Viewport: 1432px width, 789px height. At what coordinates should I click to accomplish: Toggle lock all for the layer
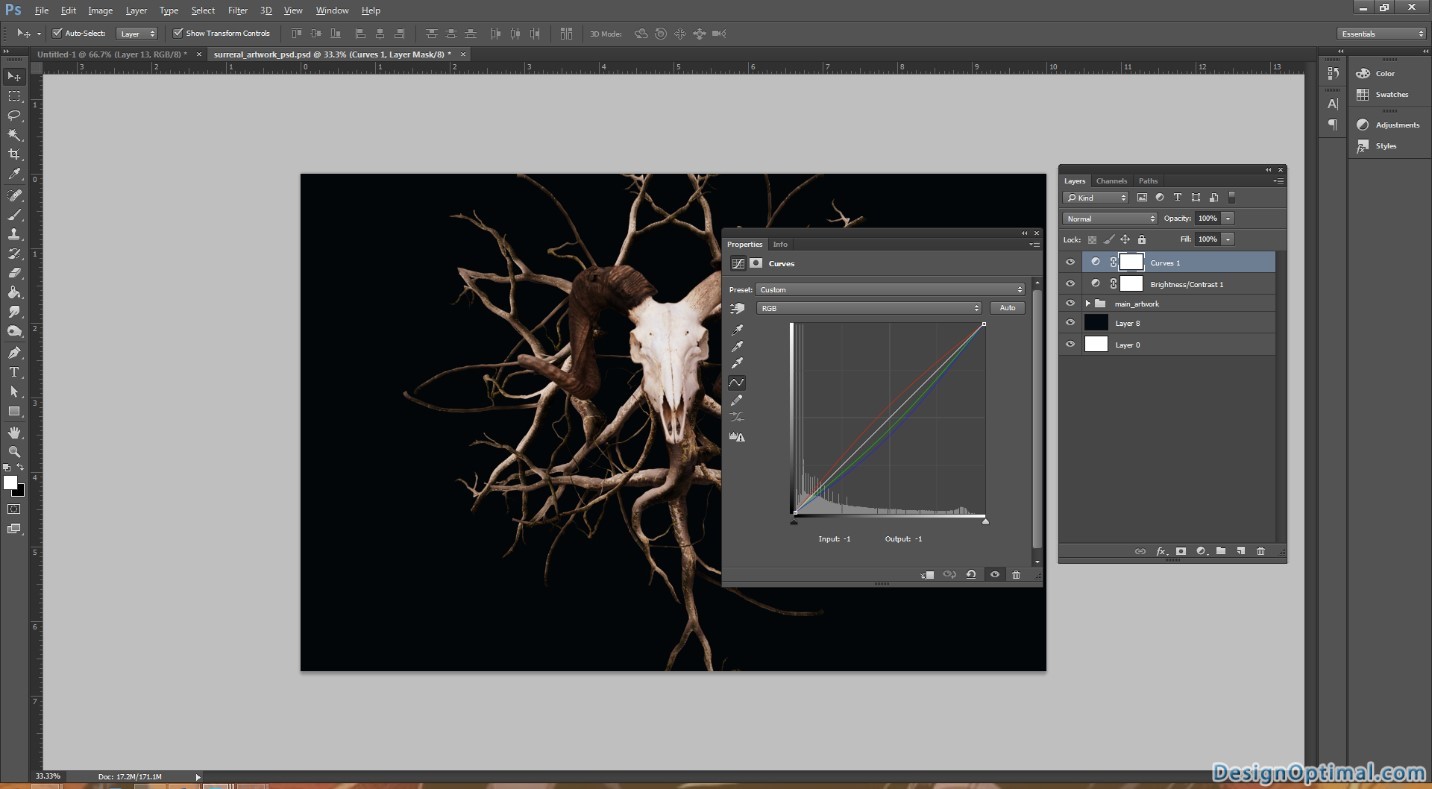1141,239
